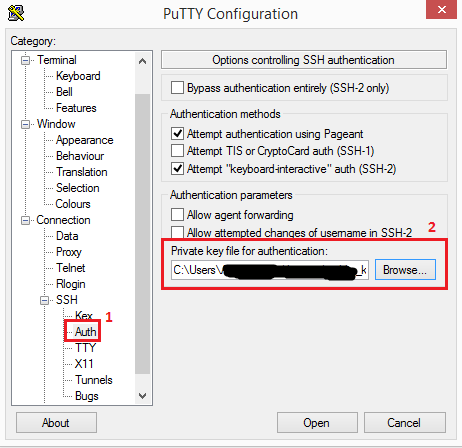Select the Window category

56,124
